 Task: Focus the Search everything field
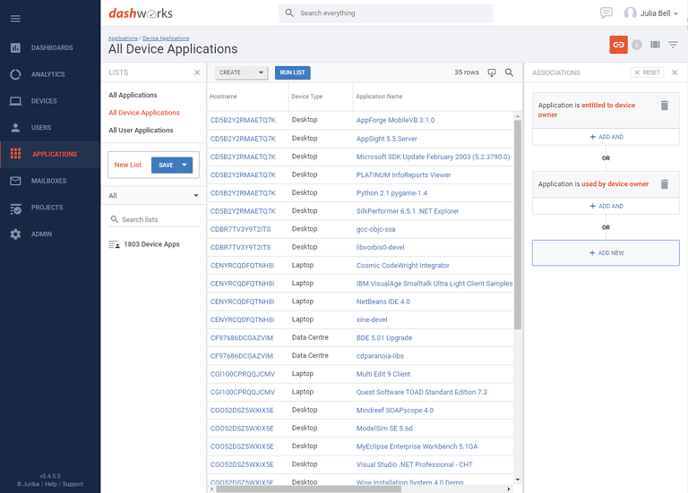(385, 13)
